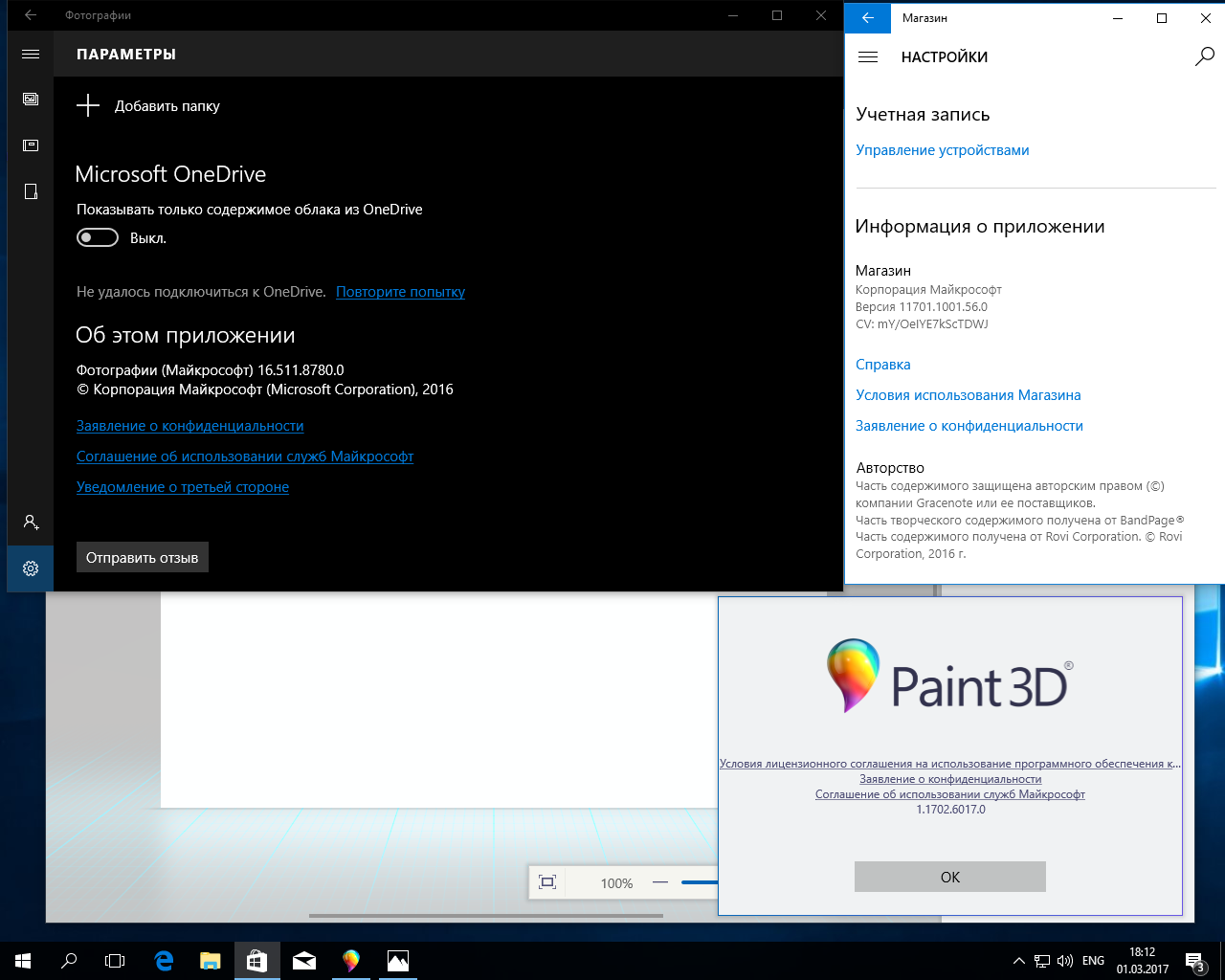The height and width of the screenshot is (980, 1225).
Task: Click the zoom slider in Paint 3D
Action: click(x=699, y=882)
